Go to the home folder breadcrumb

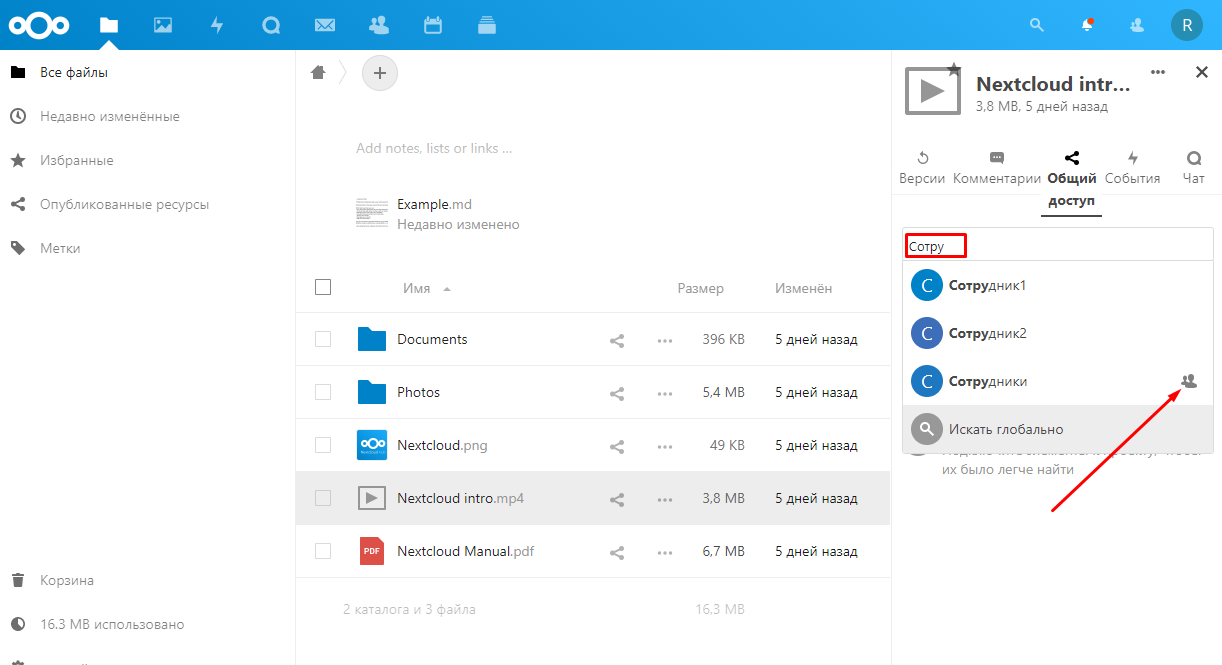[x=318, y=72]
